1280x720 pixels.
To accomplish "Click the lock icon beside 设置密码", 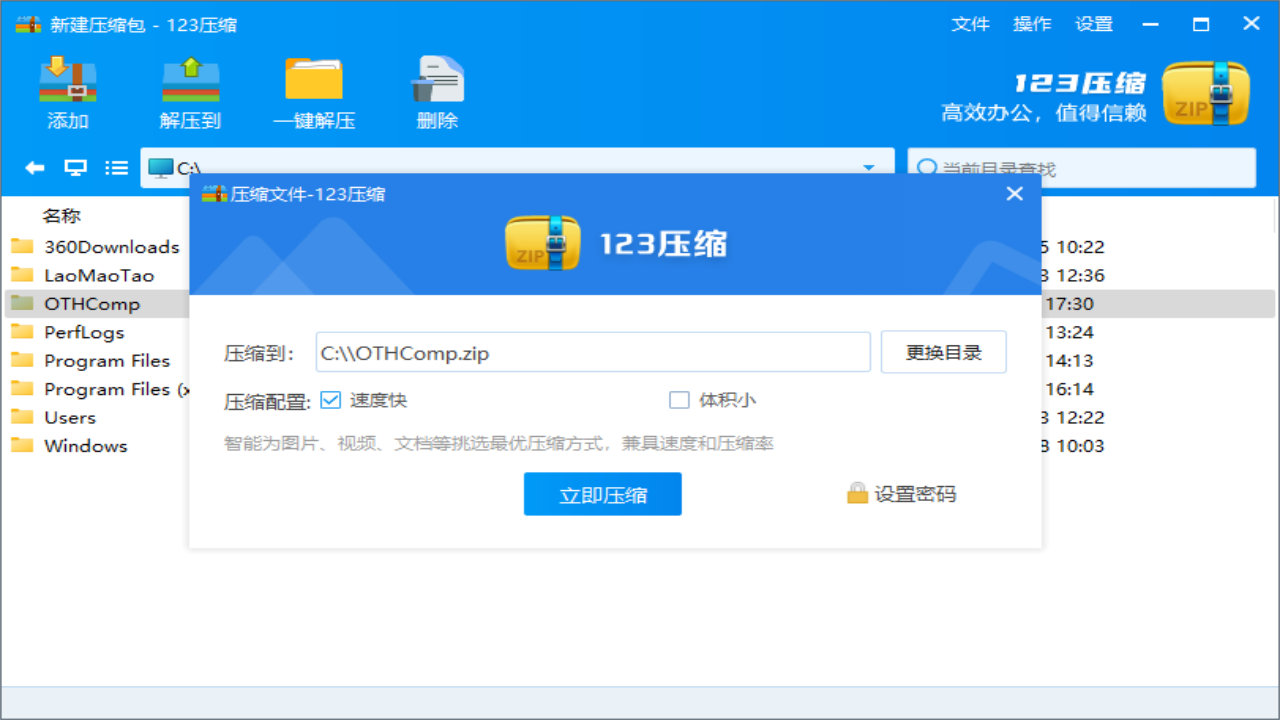I will [x=856, y=493].
